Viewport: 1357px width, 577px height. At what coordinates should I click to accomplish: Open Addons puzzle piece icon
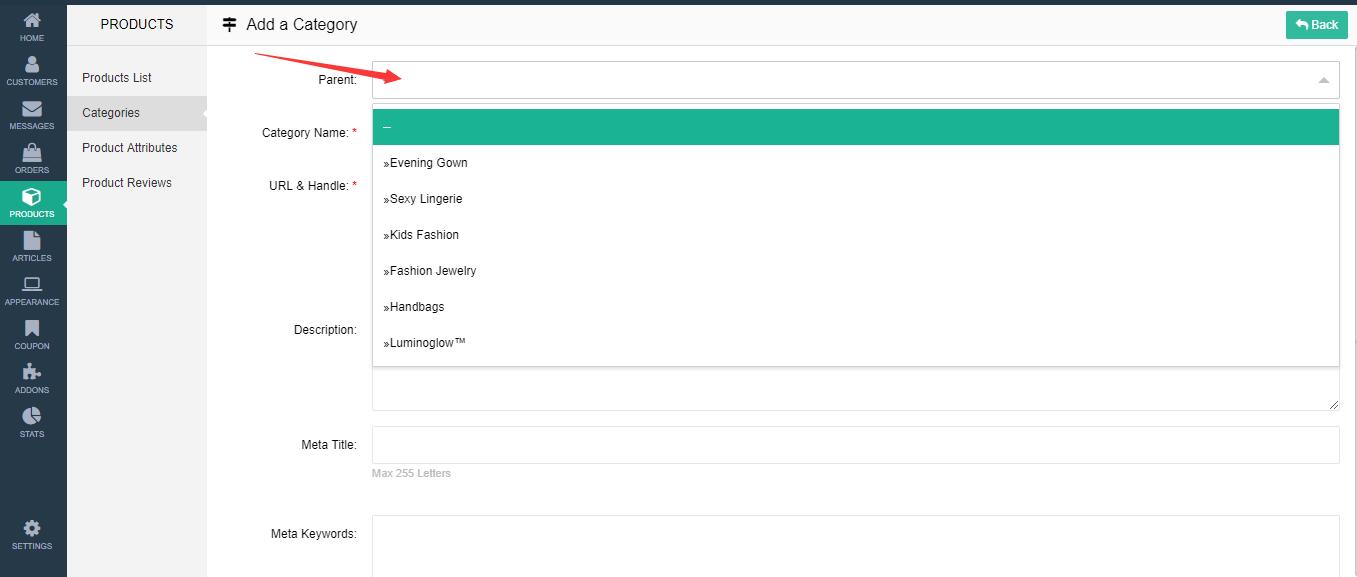[x=32, y=373]
